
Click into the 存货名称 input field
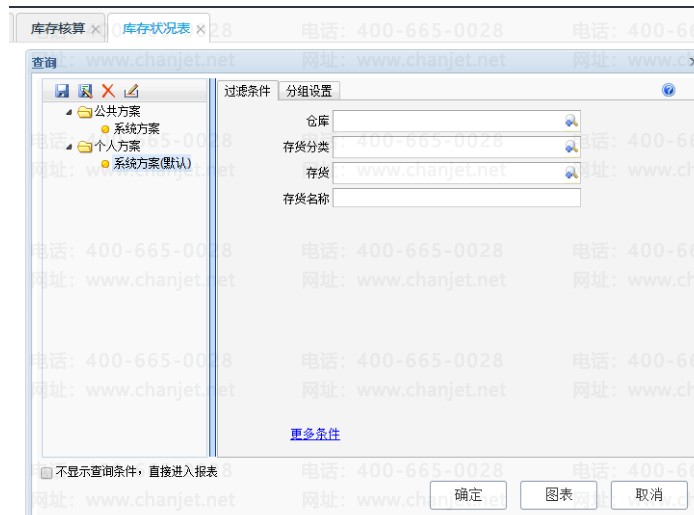[x=456, y=198]
